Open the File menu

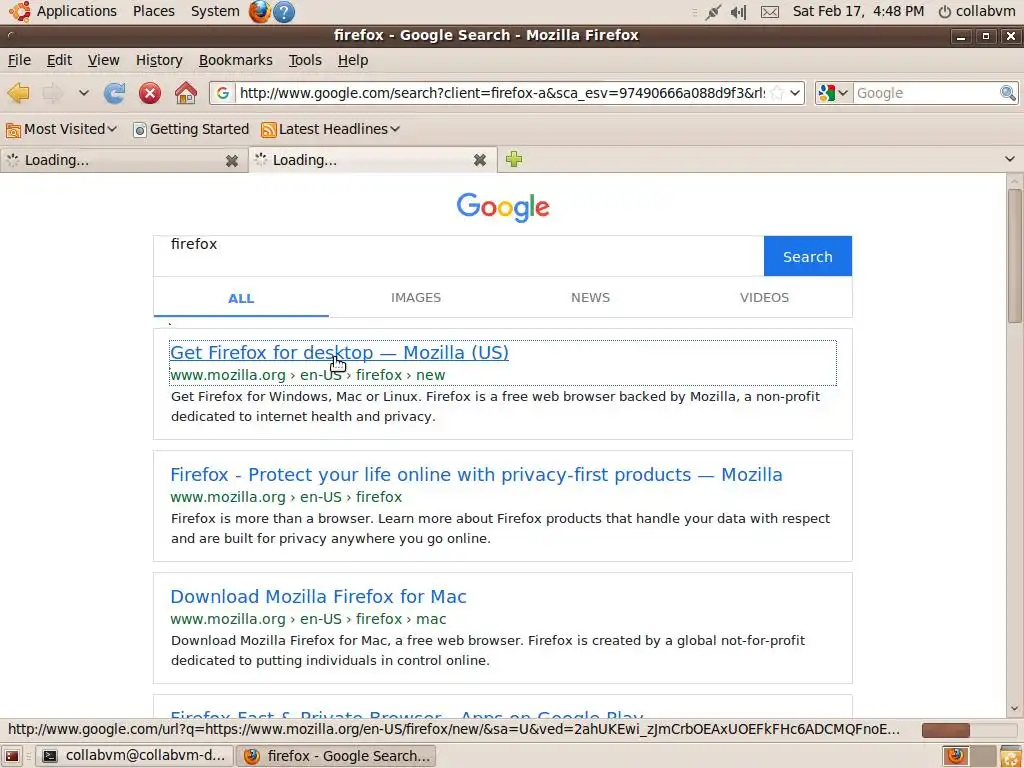pyautogui.click(x=19, y=60)
